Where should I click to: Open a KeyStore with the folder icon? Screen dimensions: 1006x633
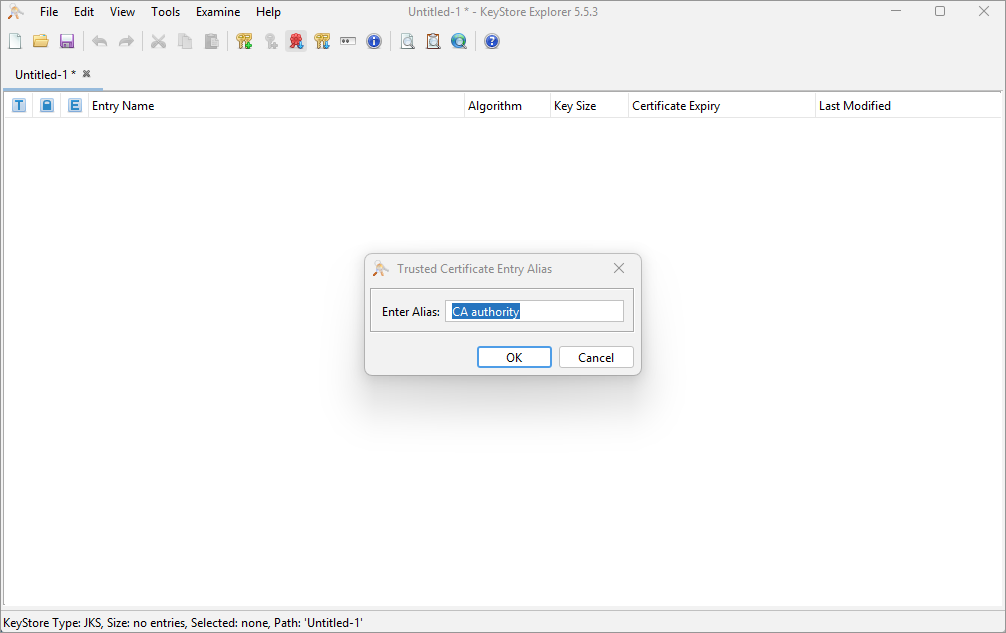click(41, 41)
